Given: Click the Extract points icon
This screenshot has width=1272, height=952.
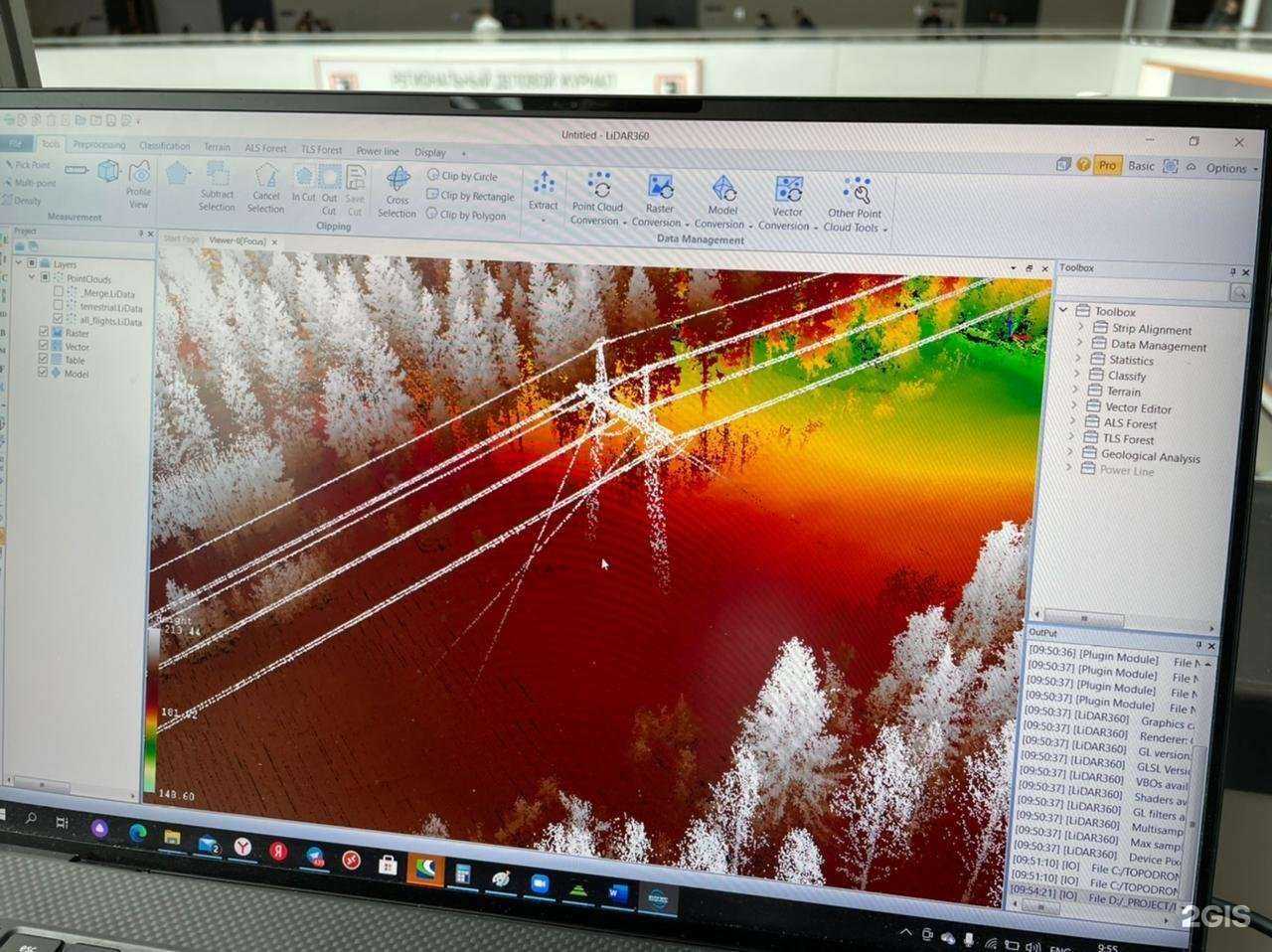Looking at the screenshot, I should tap(544, 190).
